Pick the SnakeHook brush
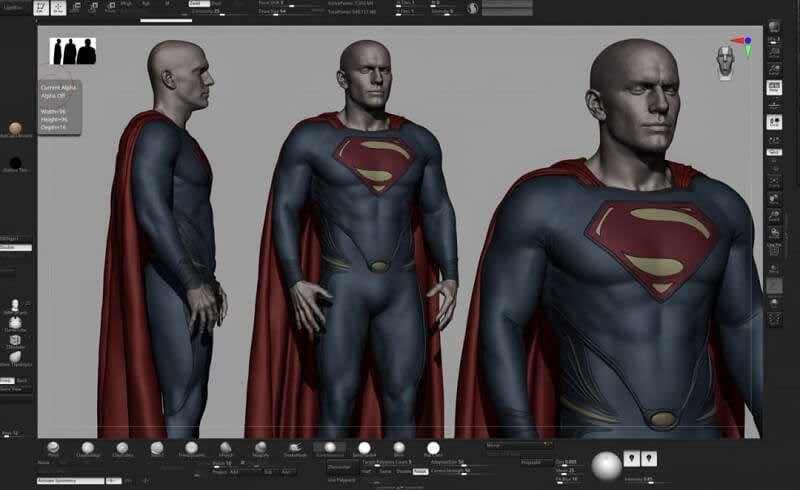 [x=295, y=449]
